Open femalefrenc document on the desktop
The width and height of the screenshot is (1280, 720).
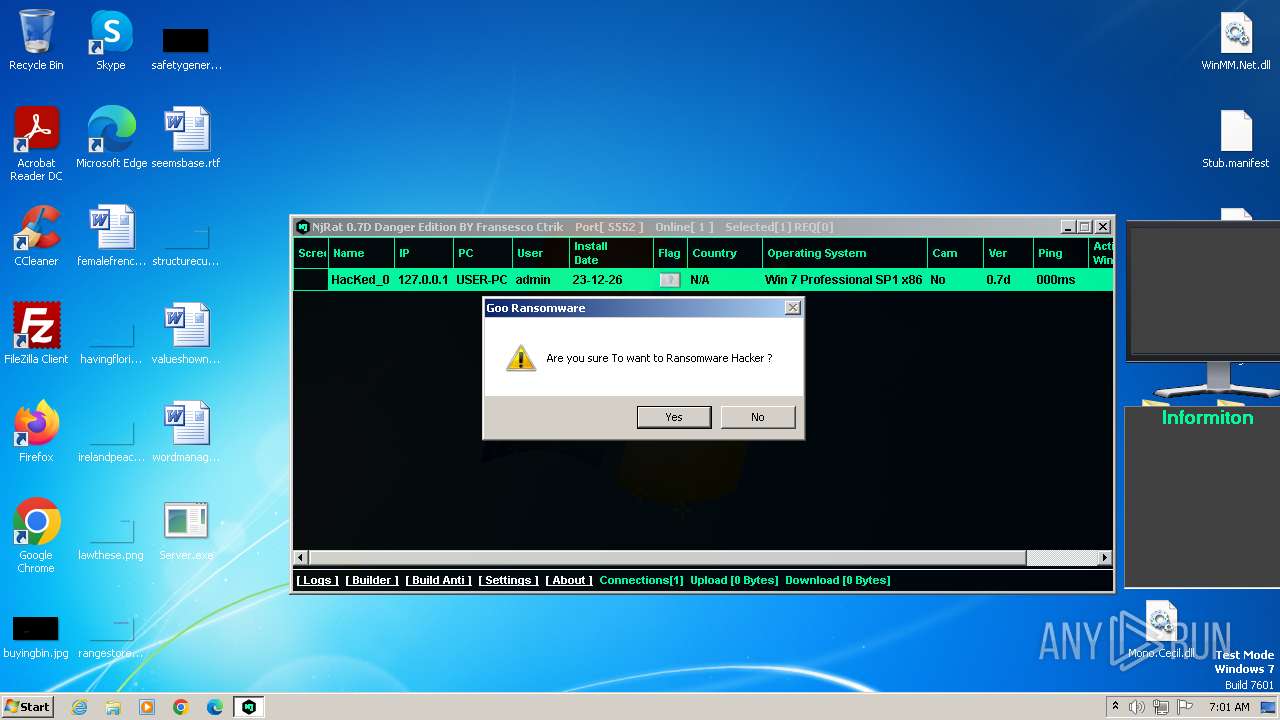pos(110,236)
